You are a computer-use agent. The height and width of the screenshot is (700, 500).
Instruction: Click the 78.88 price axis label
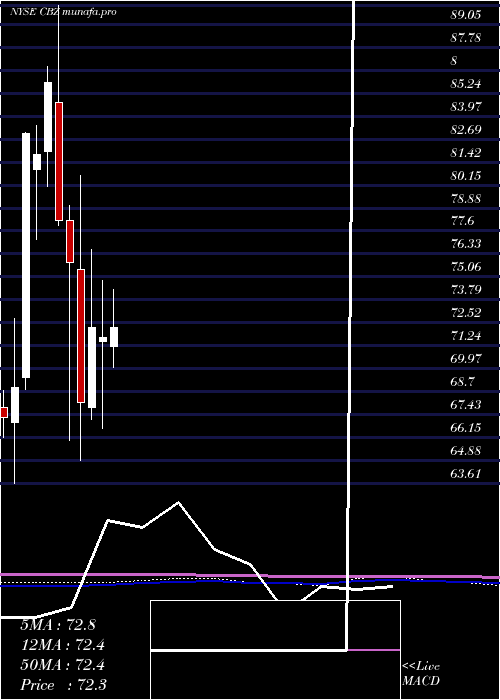(466, 198)
